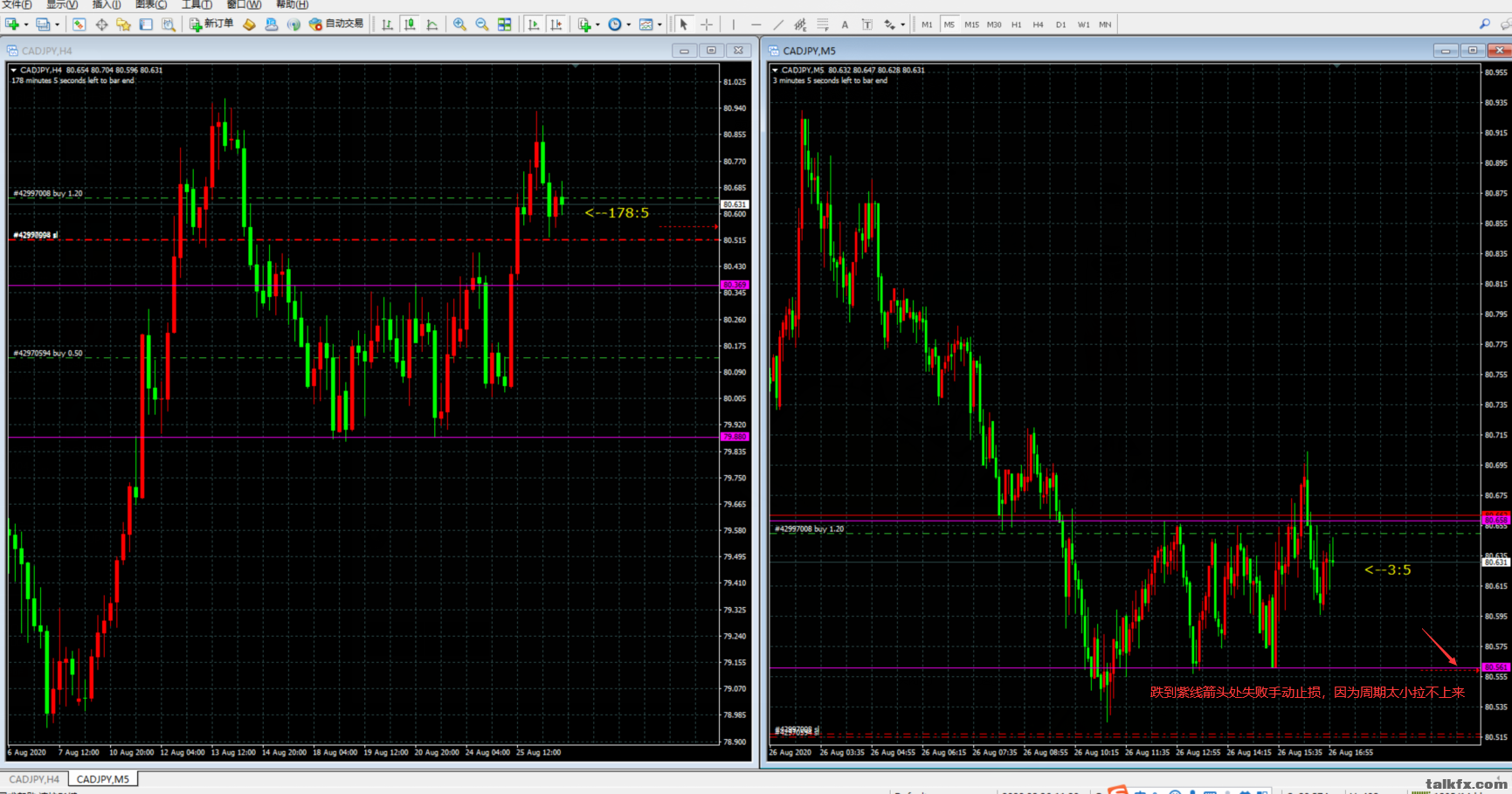Open the community account icon next to MetaEditor
The width and height of the screenshot is (1512, 794).
tap(272, 24)
